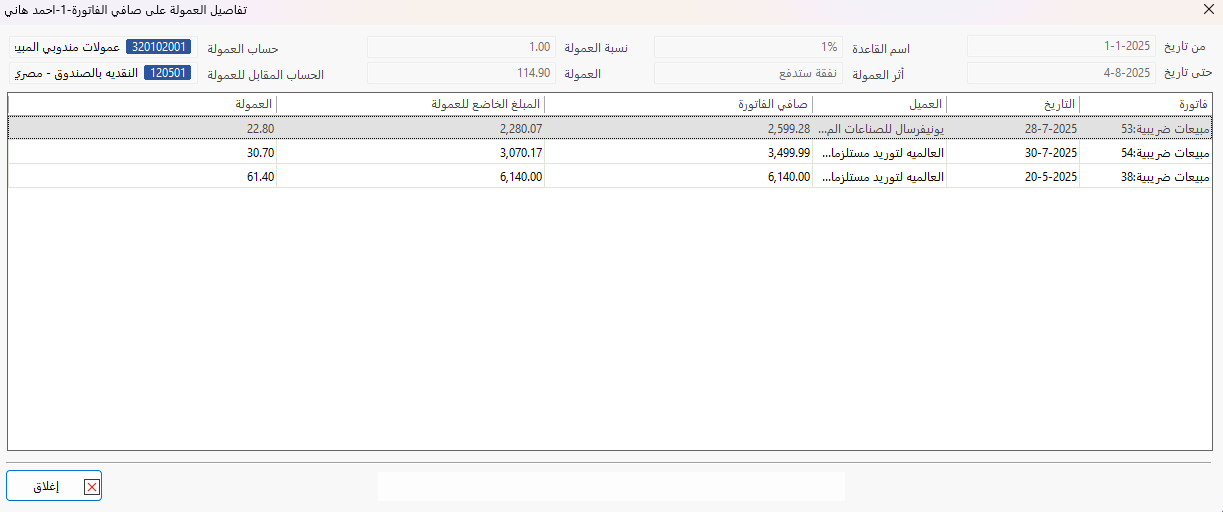Sort by صافي الفاتورة column header
This screenshot has width=1223, height=512.
(x=678, y=103)
